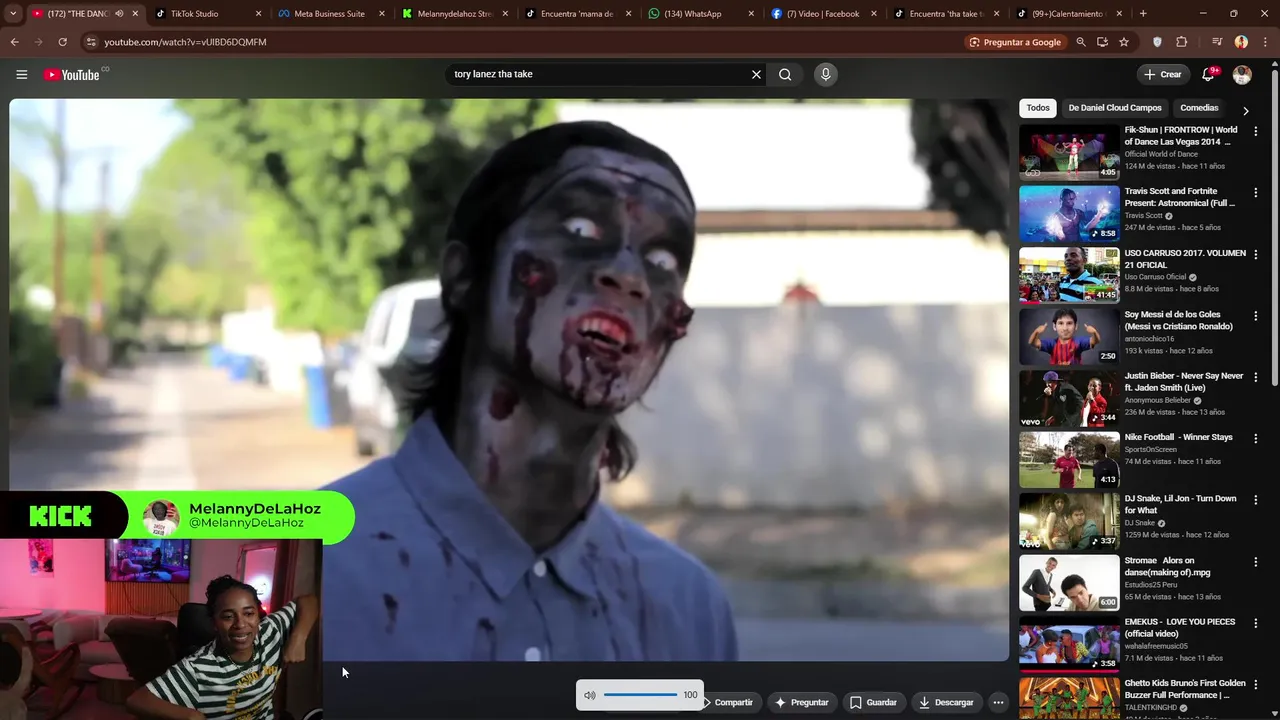The image size is (1280, 720).
Task: View site information icon in address bar
Action: [90, 42]
